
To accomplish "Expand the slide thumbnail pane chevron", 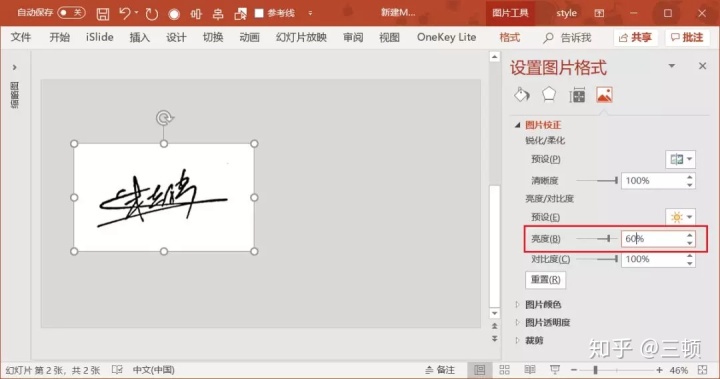I will [15, 68].
